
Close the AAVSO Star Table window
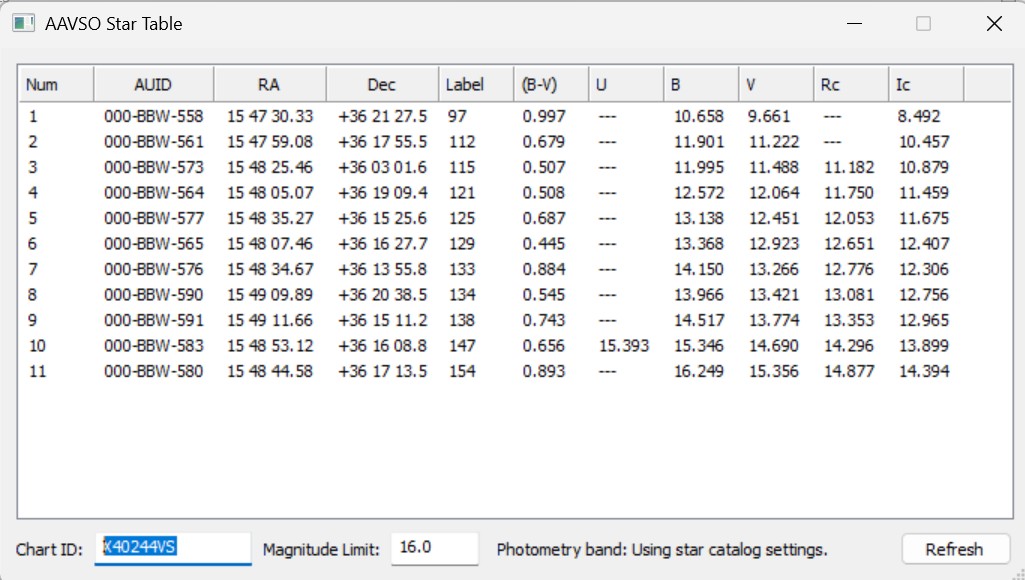point(994,24)
